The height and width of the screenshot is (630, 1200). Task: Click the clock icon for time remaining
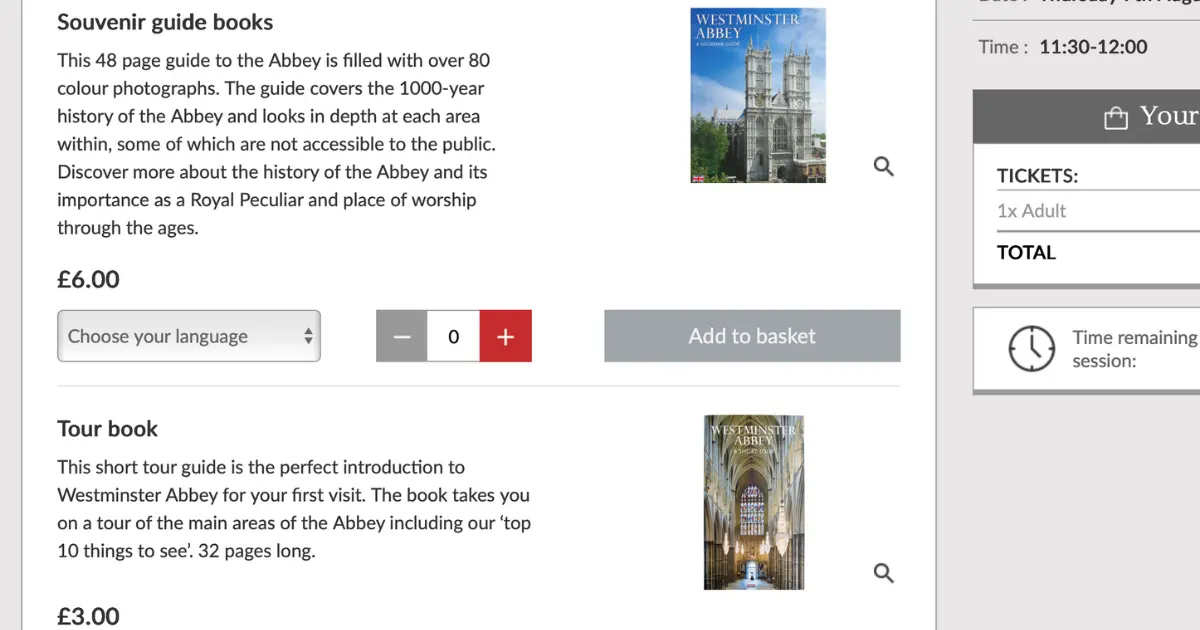click(x=1031, y=348)
